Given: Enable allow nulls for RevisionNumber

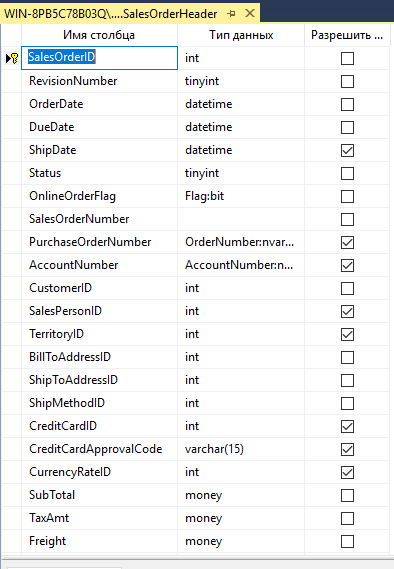Looking at the screenshot, I should (347, 81).
